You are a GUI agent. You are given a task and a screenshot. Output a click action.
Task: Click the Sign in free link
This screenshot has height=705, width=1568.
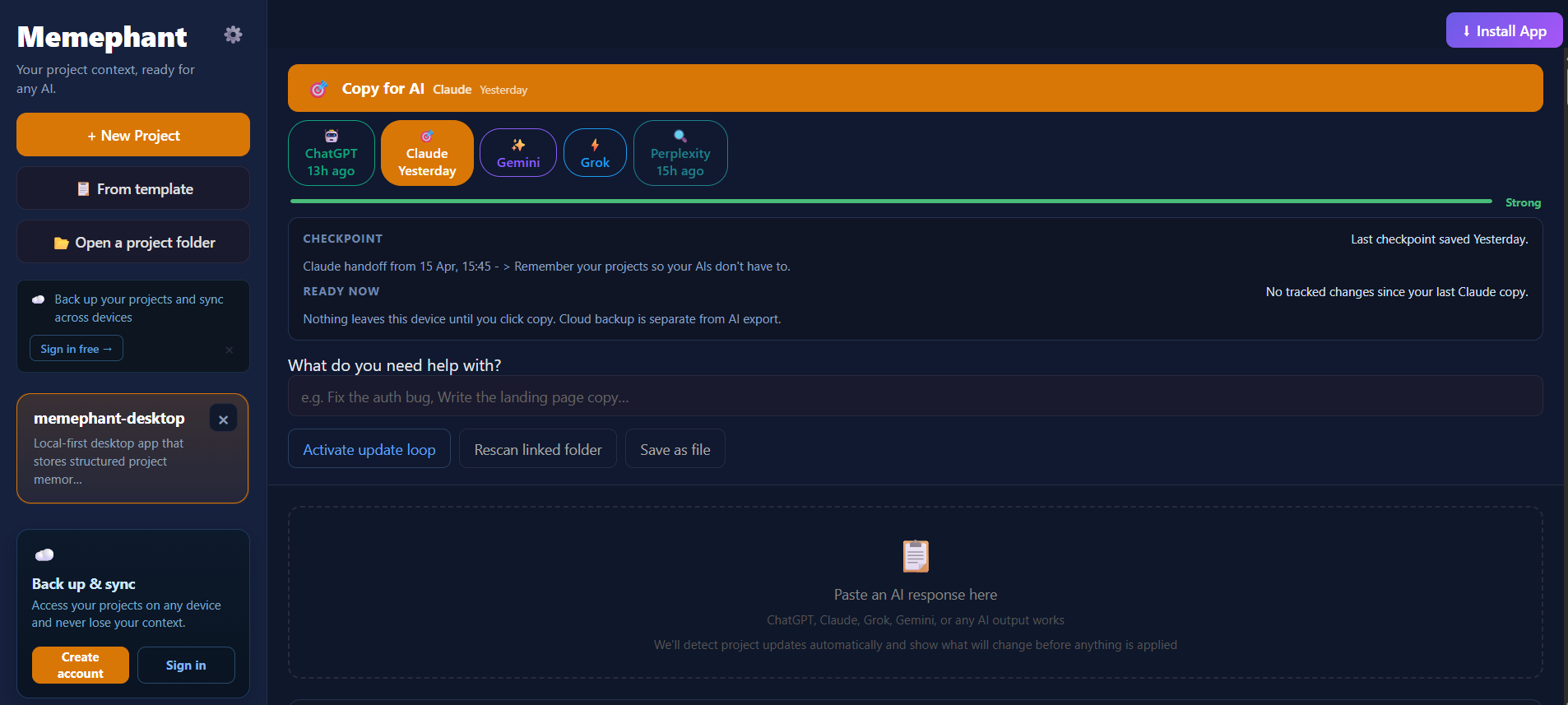click(x=77, y=349)
